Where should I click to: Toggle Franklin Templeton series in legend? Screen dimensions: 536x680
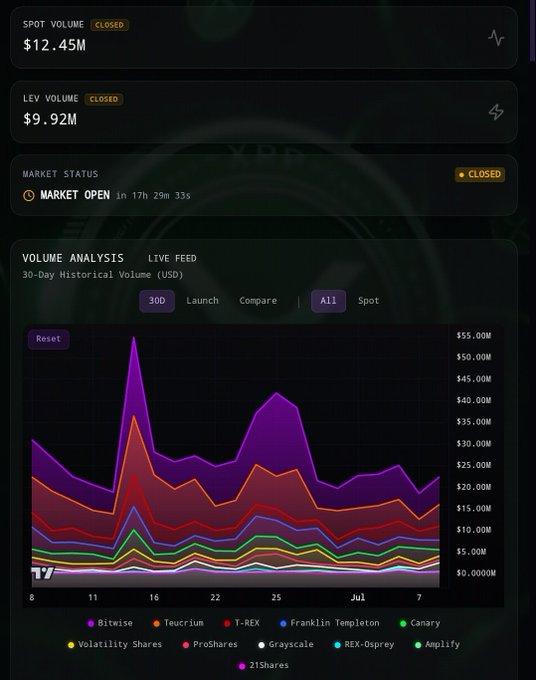330,623
